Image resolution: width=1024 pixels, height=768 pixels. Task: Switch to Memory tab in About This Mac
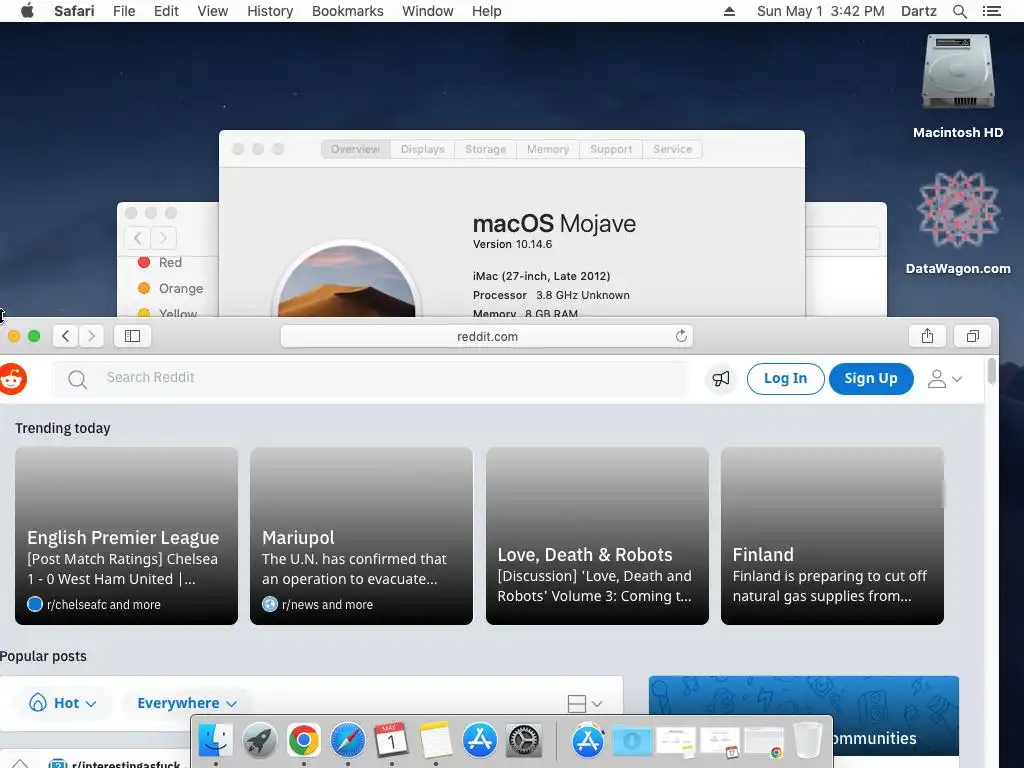548,149
